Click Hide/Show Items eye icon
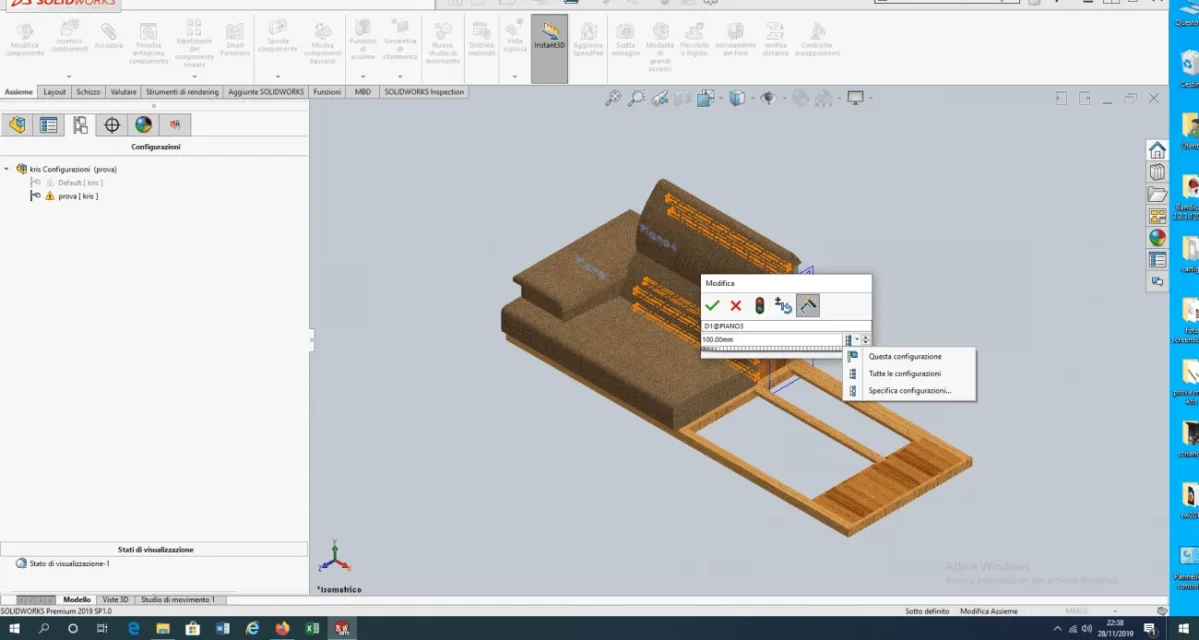This screenshot has height=640, width=1199. (x=768, y=98)
